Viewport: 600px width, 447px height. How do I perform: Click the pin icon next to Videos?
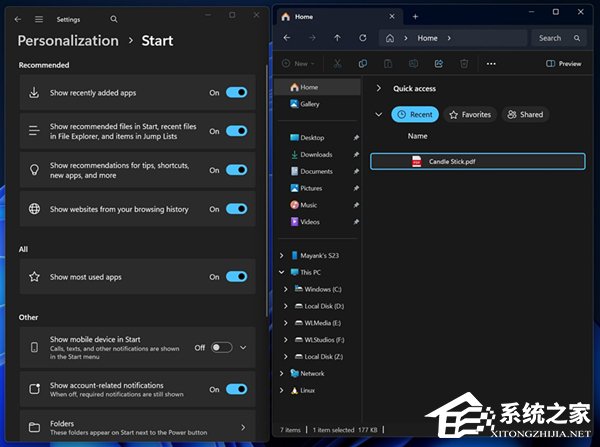point(356,222)
